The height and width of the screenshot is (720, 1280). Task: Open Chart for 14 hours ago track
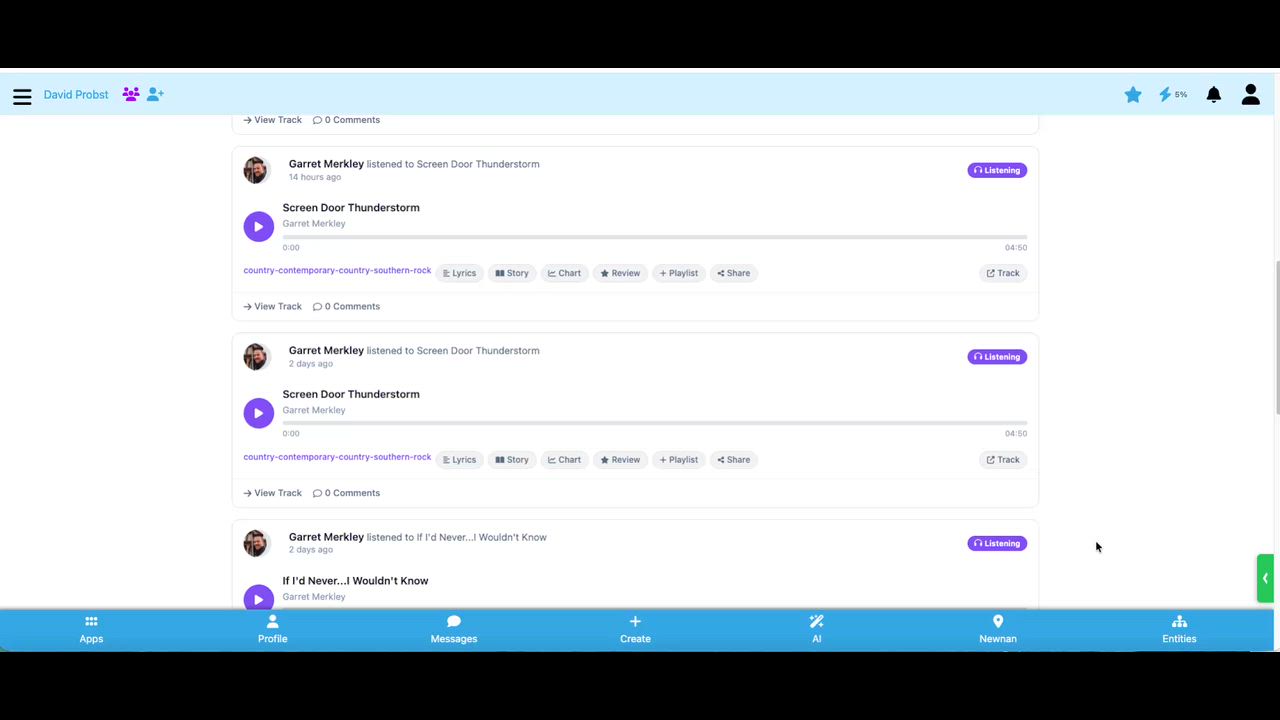pos(565,273)
